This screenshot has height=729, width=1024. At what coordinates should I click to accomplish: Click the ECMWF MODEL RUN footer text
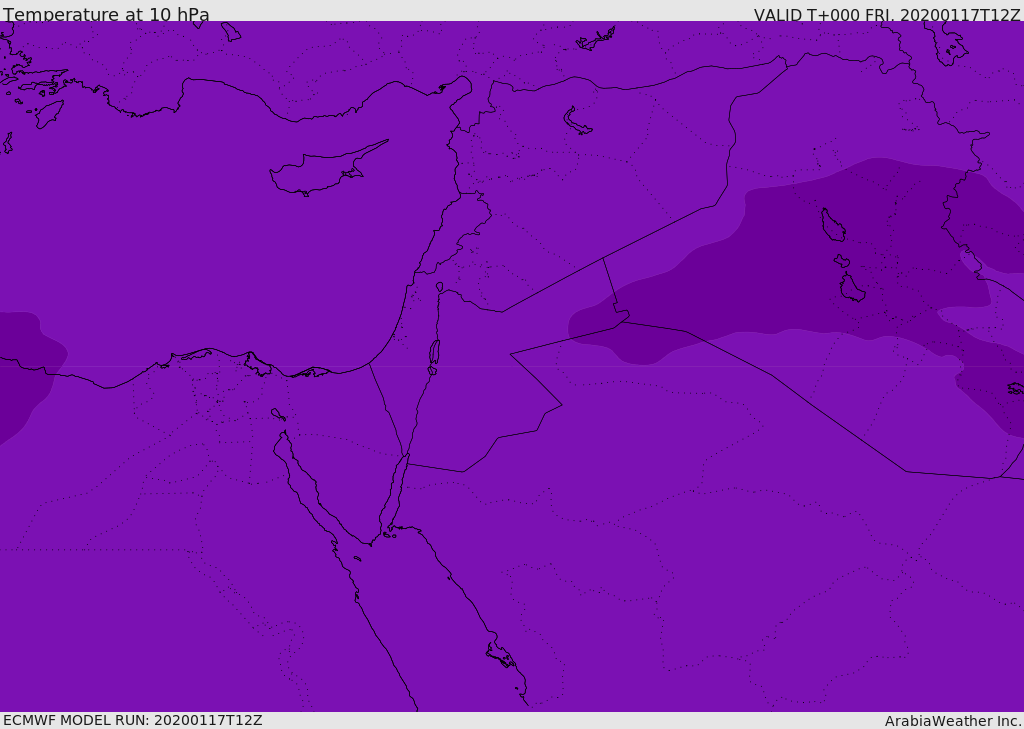click(132, 720)
